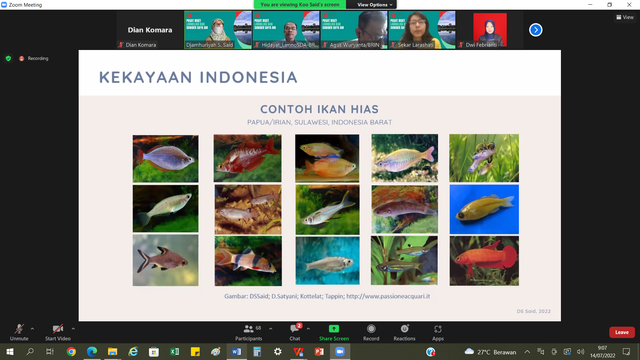Image resolution: width=640 pixels, height=360 pixels.
Task: Select Sekar Larashati video thumbnail
Action: click(x=422, y=30)
